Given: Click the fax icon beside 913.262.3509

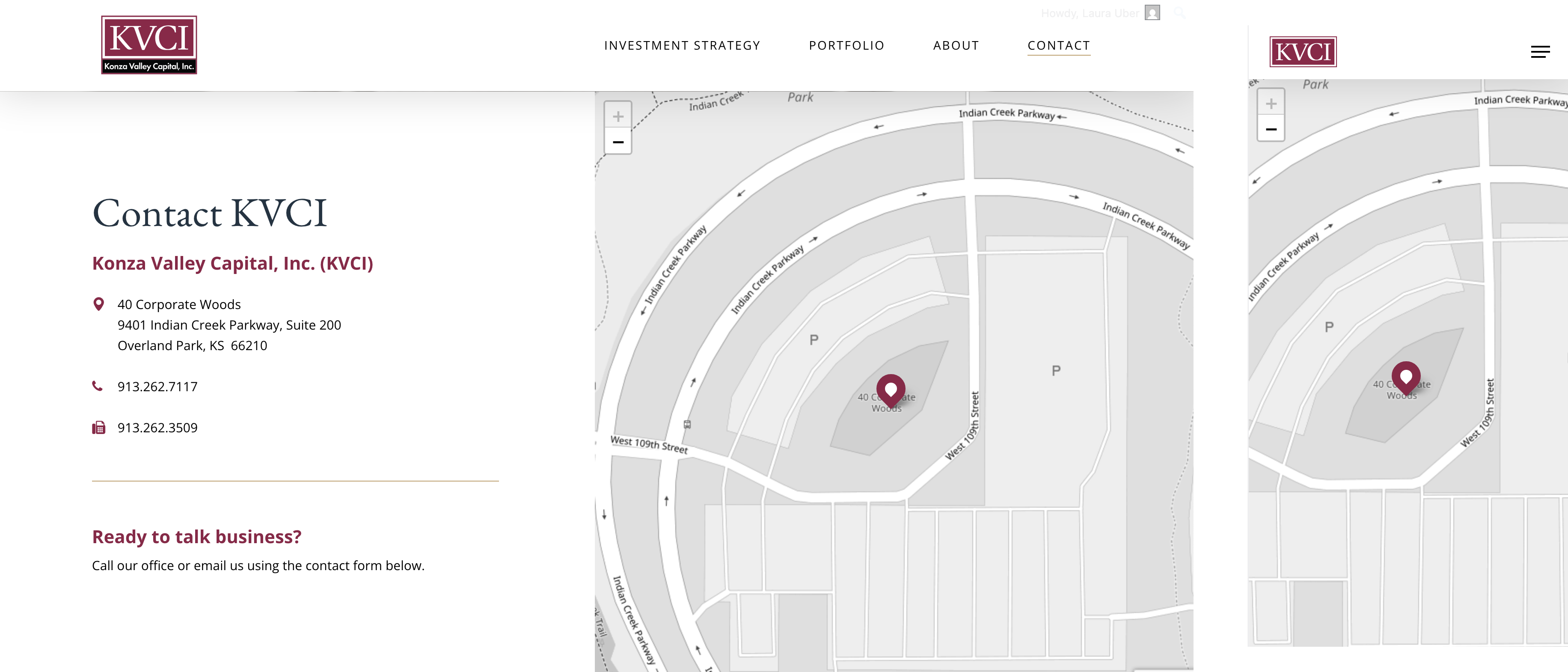Looking at the screenshot, I should tap(98, 427).
